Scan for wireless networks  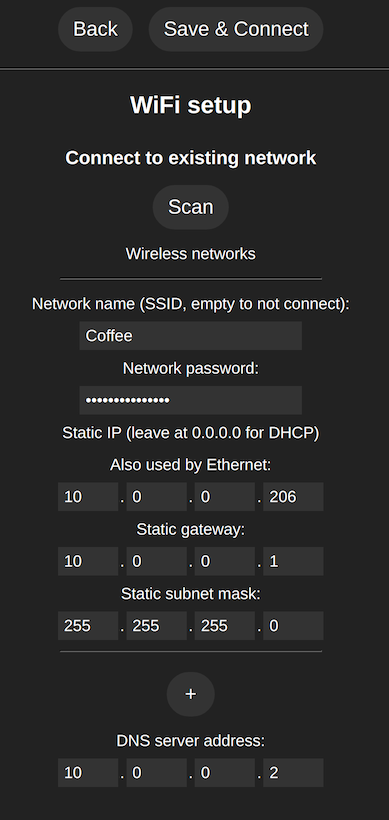pyautogui.click(x=191, y=207)
